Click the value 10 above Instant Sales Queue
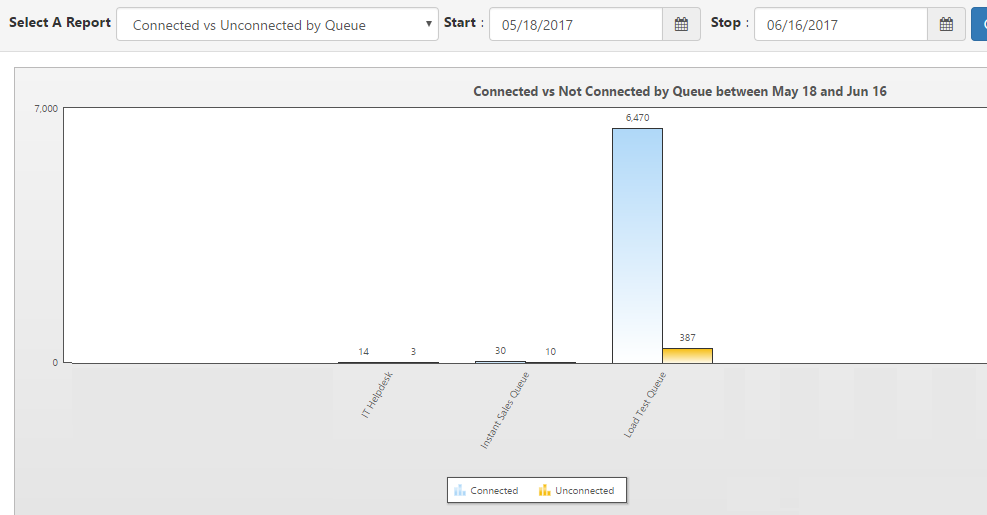Screen dimensions: 987x515 pyautogui.click(x=551, y=351)
